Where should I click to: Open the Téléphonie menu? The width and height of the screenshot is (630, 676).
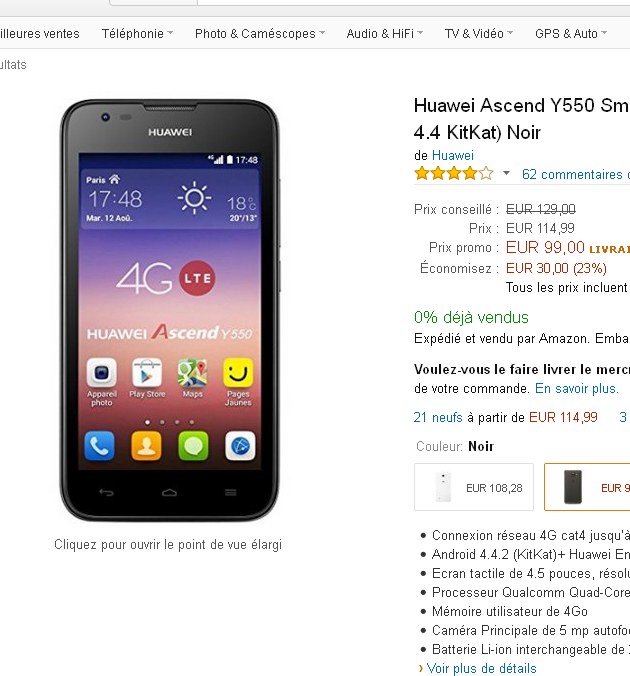click(x=137, y=34)
